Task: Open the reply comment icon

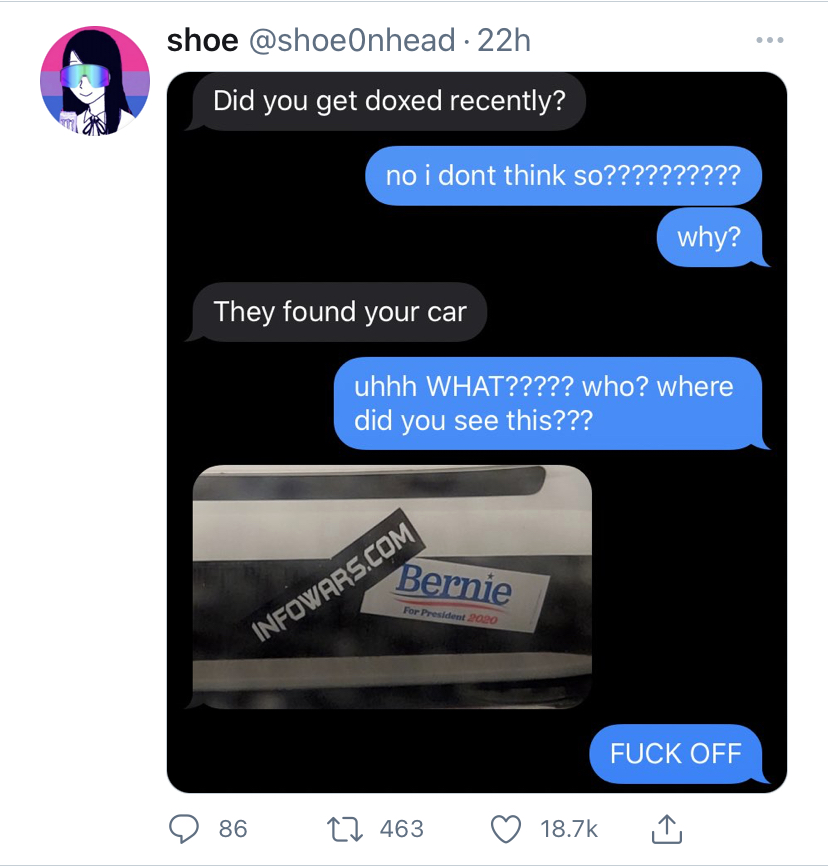Action: (183, 829)
